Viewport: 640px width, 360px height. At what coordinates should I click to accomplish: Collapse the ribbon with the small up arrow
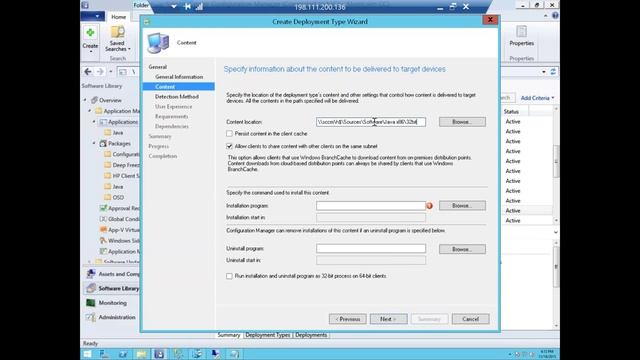tap(546, 16)
